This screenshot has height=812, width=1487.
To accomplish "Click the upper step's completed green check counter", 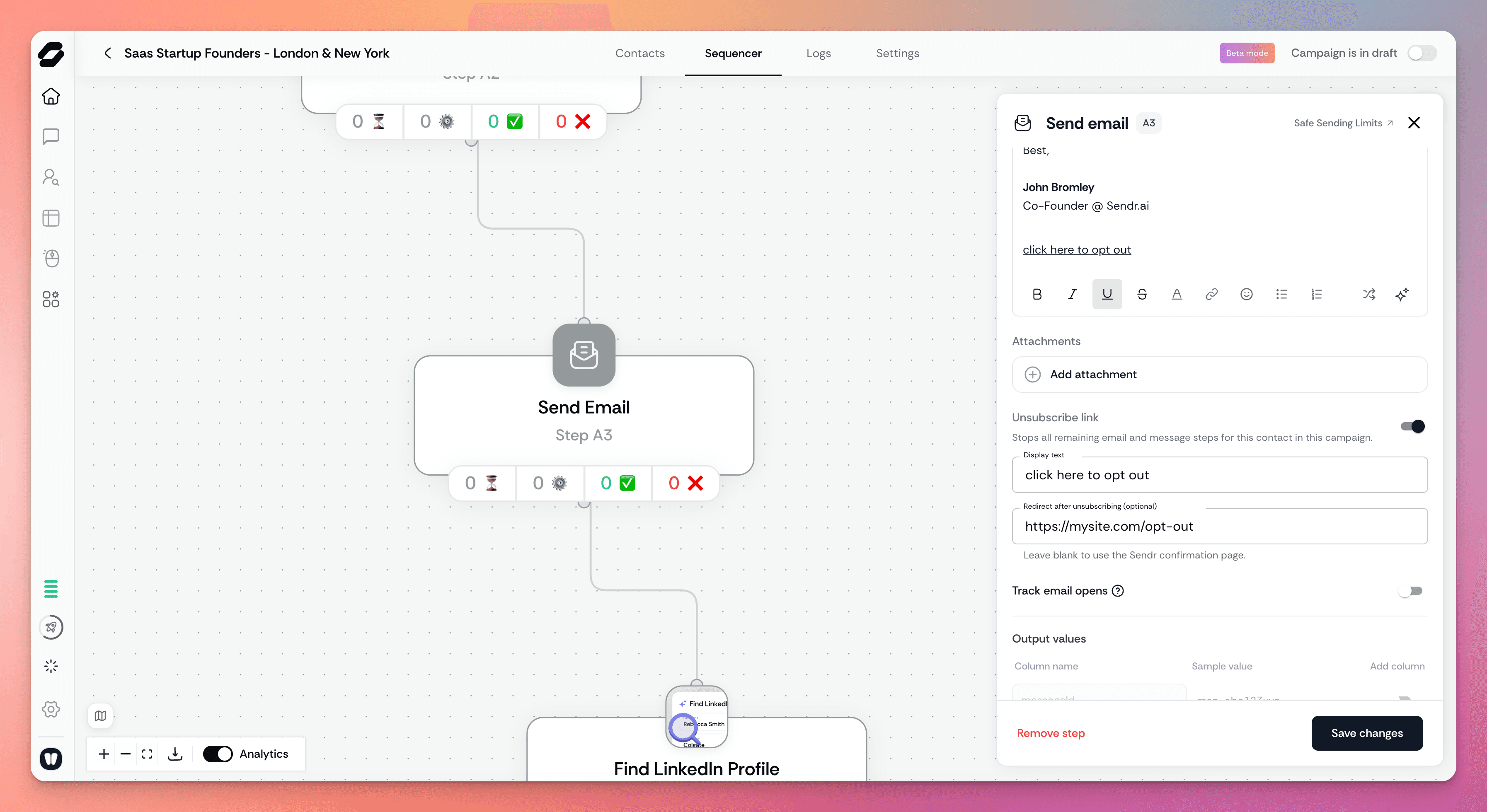I will (505, 121).
